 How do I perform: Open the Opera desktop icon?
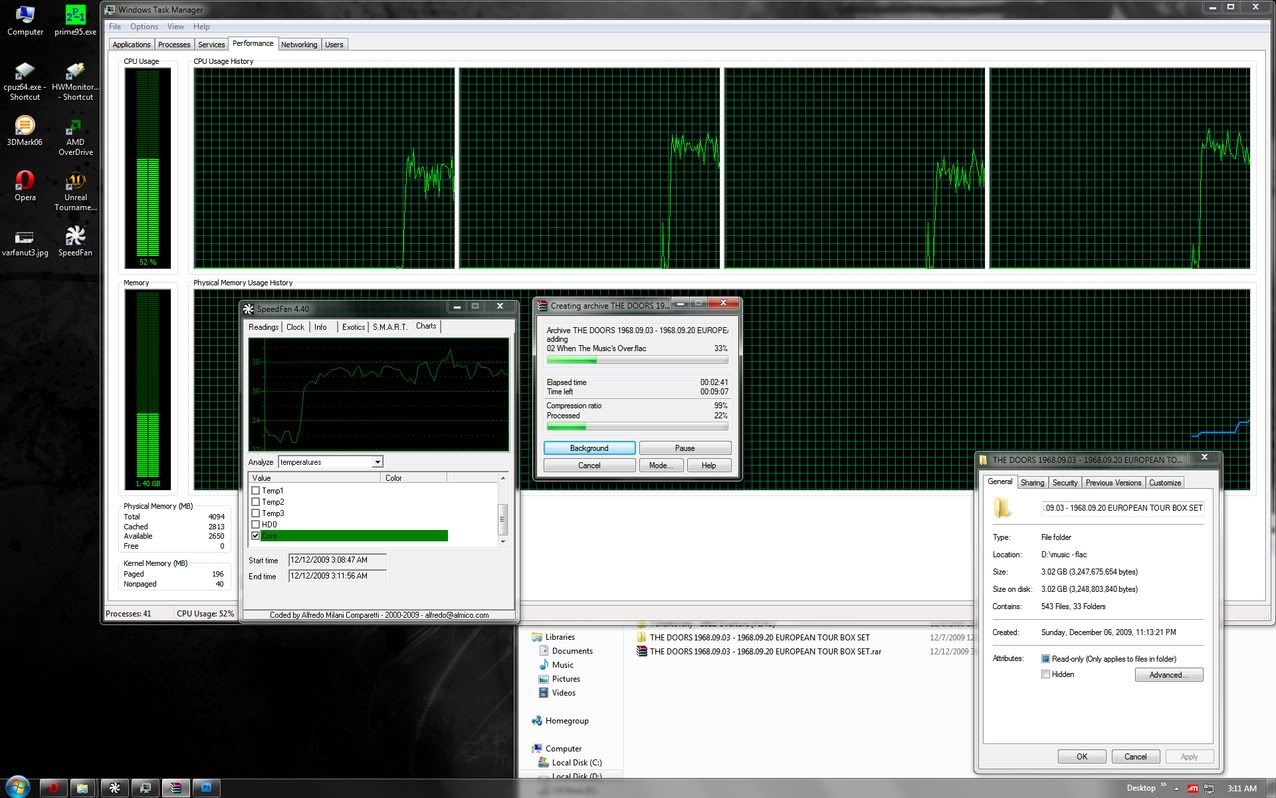pos(25,181)
